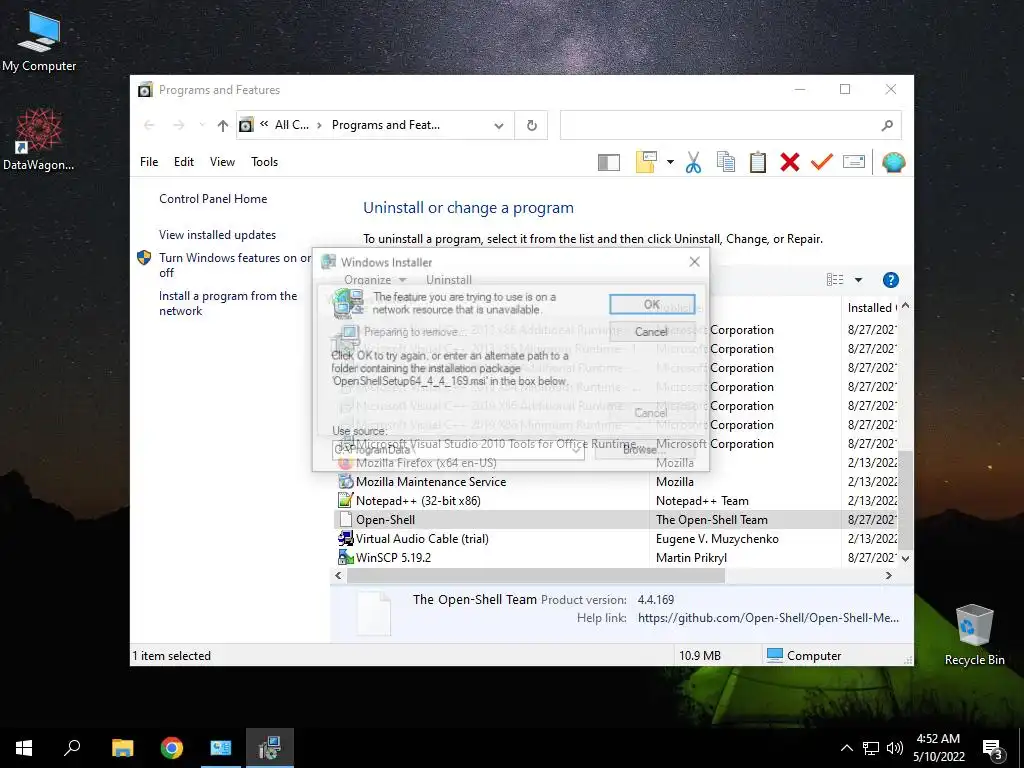Open File Explorer from the taskbar
The width and height of the screenshot is (1024, 768).
[122, 748]
